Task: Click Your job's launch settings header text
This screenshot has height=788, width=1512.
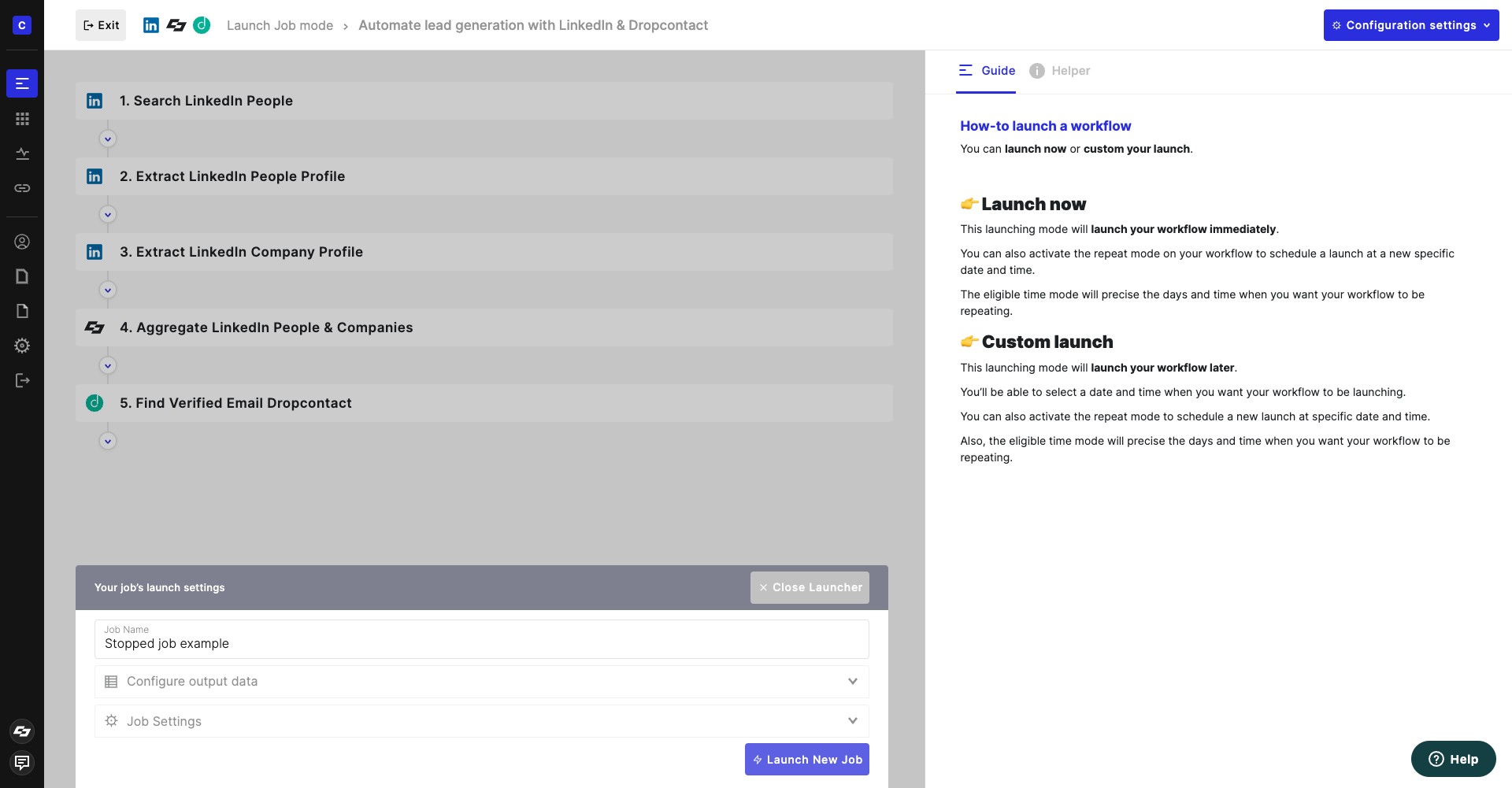Action: pos(159,588)
